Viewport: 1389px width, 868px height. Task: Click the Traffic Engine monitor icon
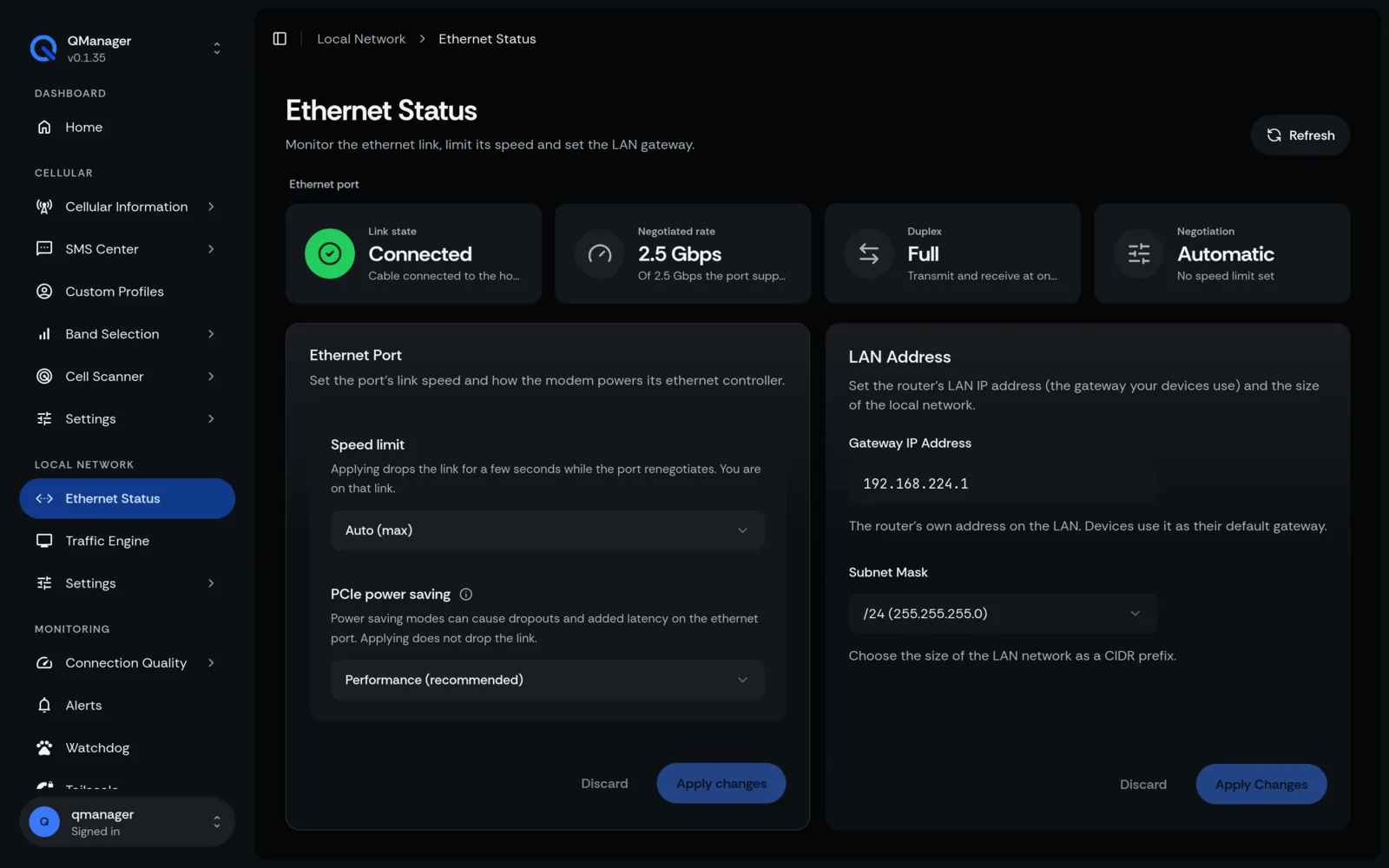coord(44,541)
